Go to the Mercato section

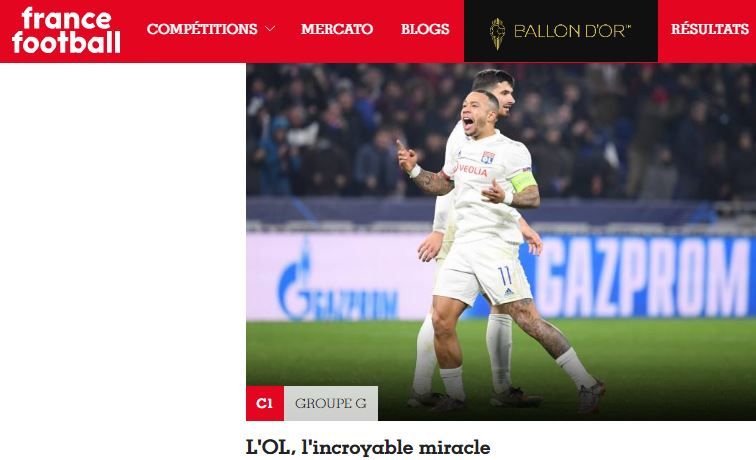337,29
